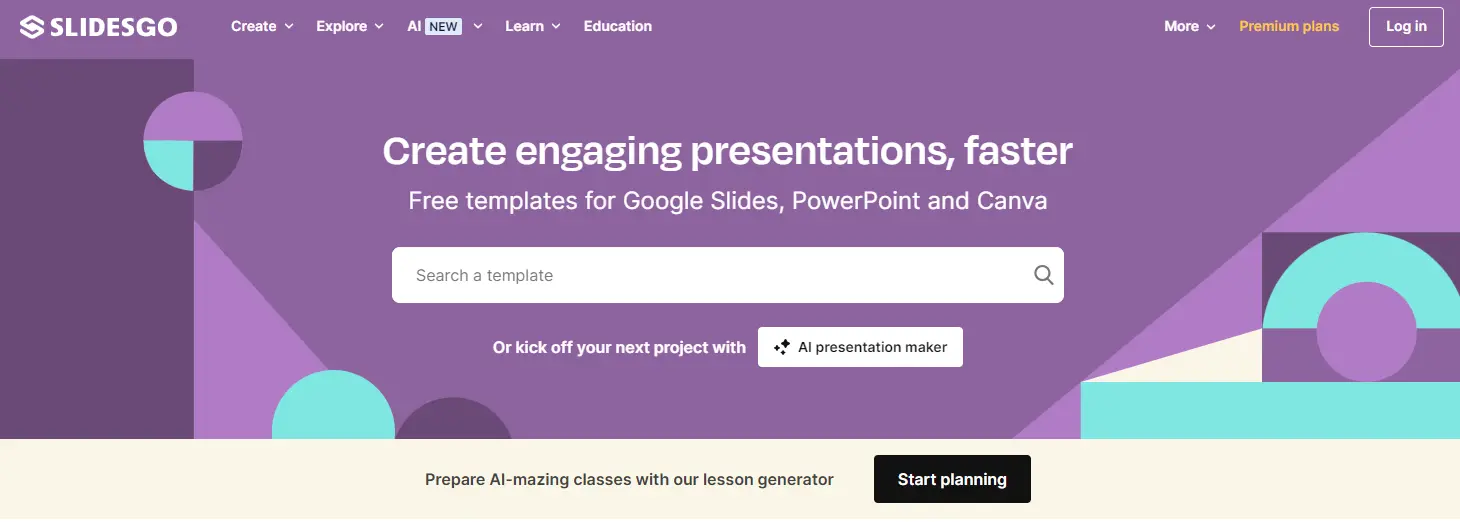Click the Slidesgo logo icon
Screen dimensions: 1460x522
[x=32, y=27]
